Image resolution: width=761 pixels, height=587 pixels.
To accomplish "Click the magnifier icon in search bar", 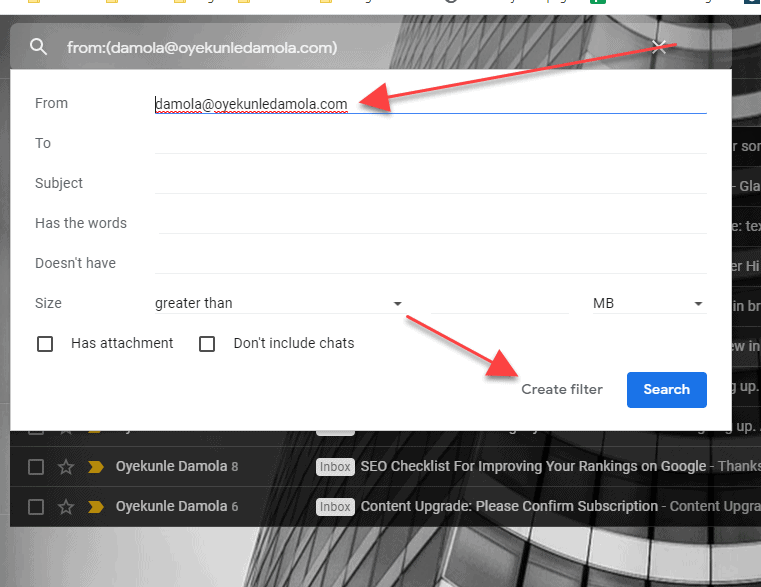I will [x=39, y=47].
